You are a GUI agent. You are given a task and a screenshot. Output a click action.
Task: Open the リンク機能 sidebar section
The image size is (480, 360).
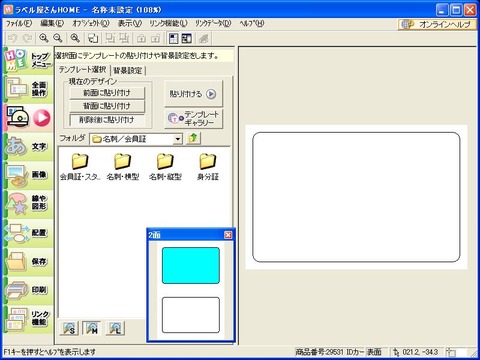coord(28,318)
